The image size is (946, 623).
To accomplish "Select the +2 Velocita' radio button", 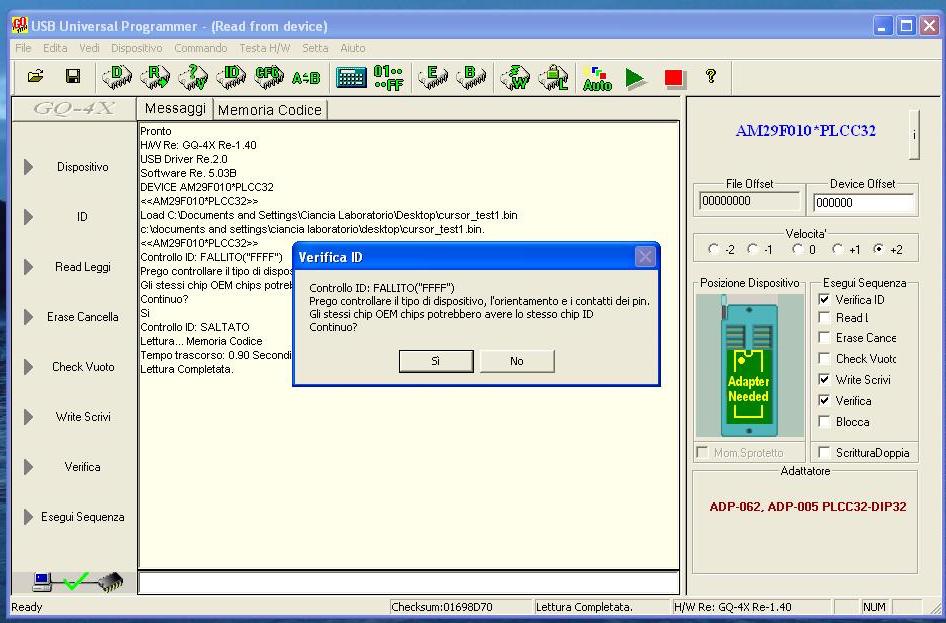I will pos(878,249).
